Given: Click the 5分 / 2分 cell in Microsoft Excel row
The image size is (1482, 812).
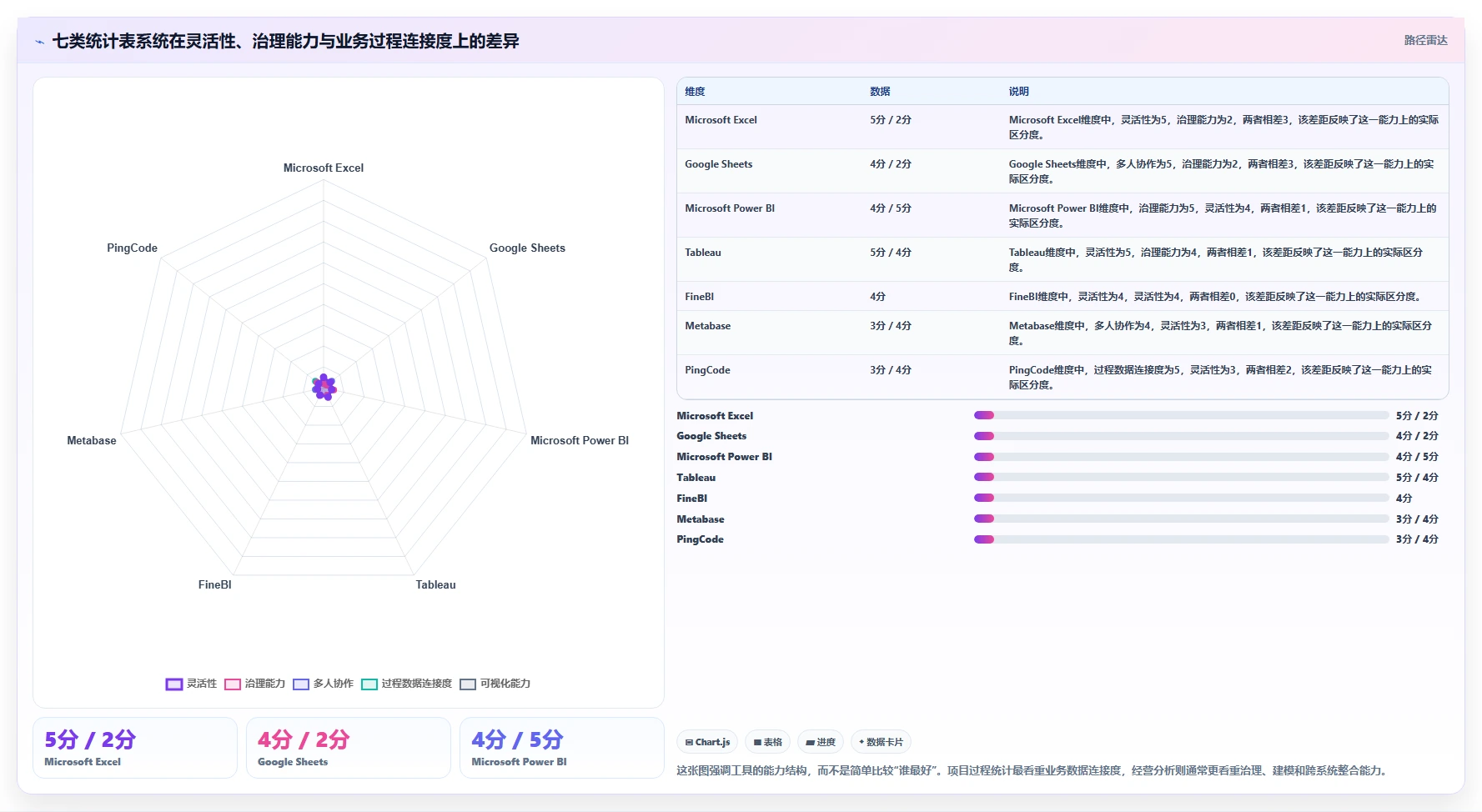Looking at the screenshot, I should 891,120.
